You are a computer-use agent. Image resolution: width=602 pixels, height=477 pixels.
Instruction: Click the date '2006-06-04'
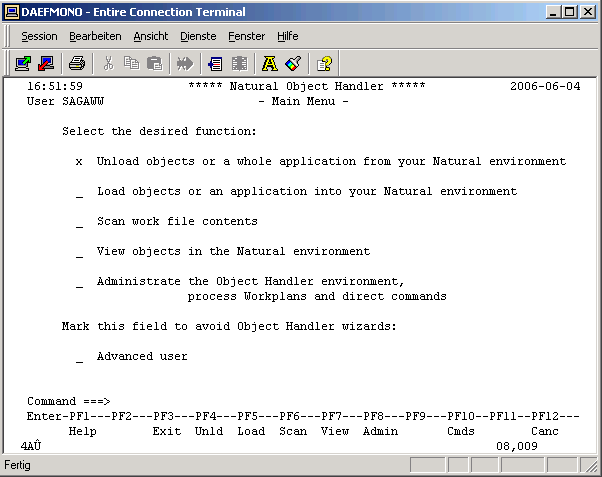(545, 86)
